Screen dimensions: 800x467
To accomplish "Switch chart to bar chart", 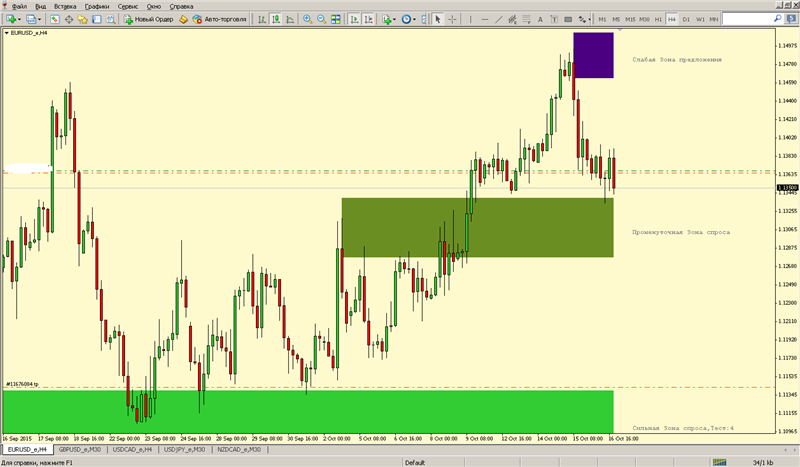I will tap(262, 19).
